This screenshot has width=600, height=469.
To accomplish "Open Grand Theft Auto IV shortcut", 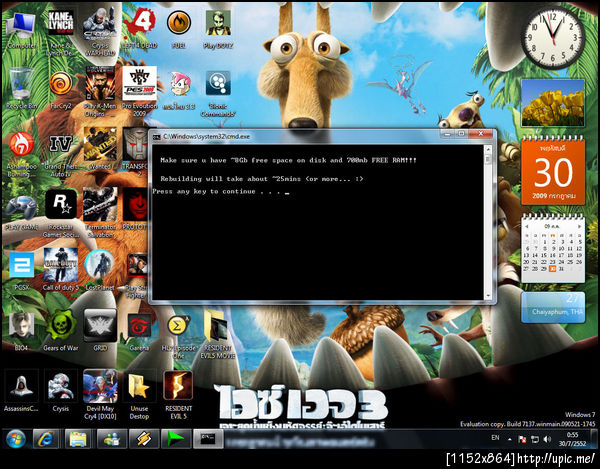I will point(60,153).
